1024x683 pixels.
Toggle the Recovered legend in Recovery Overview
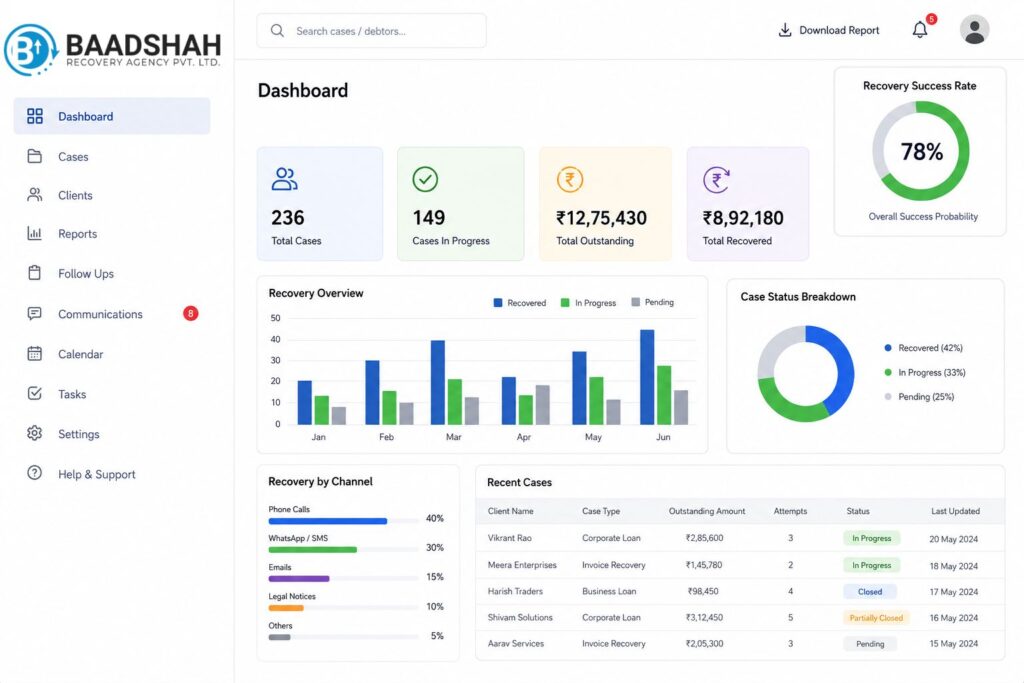point(520,303)
